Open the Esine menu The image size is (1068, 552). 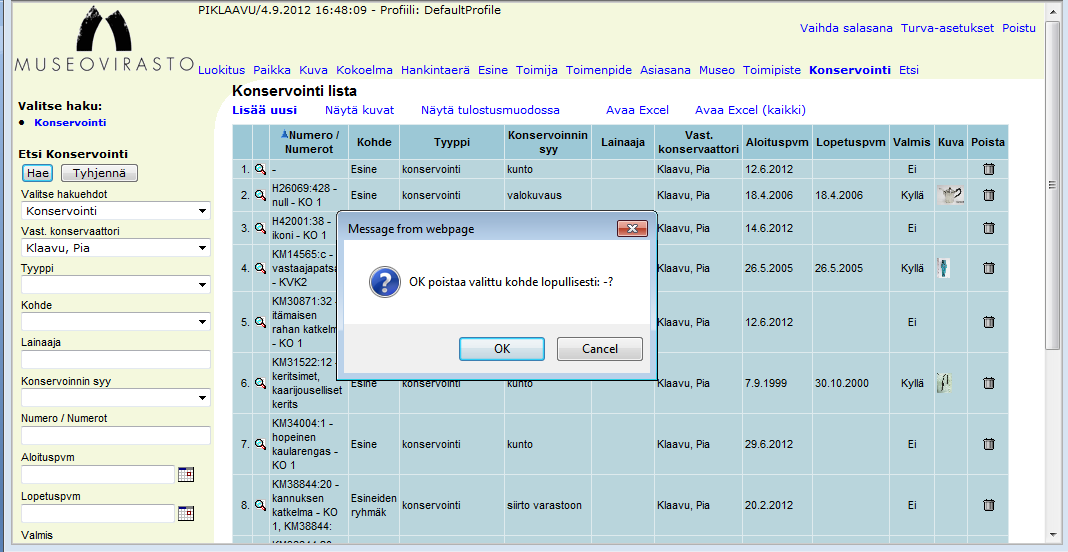click(x=492, y=70)
